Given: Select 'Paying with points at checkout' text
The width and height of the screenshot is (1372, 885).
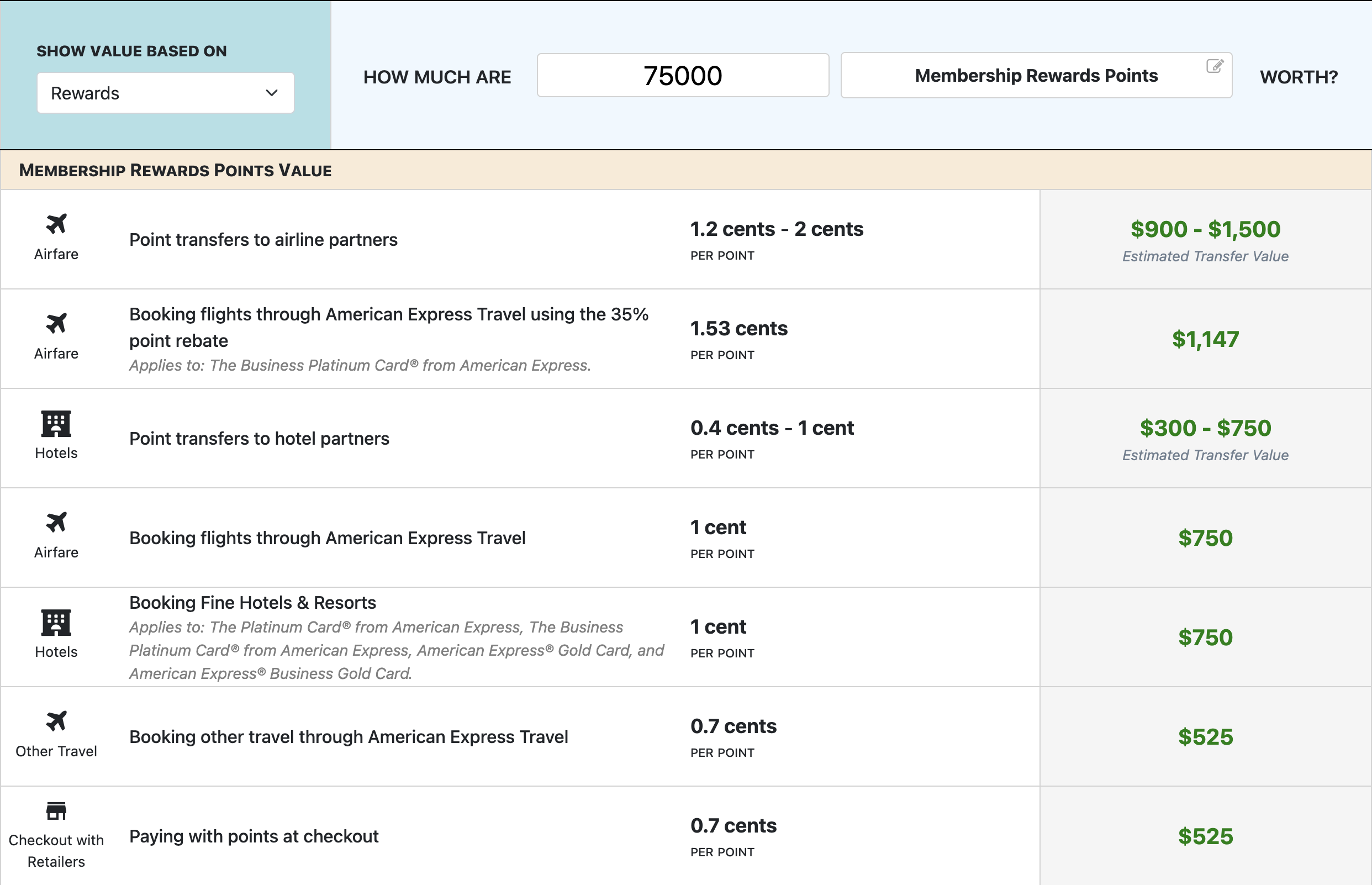Looking at the screenshot, I should point(254,836).
